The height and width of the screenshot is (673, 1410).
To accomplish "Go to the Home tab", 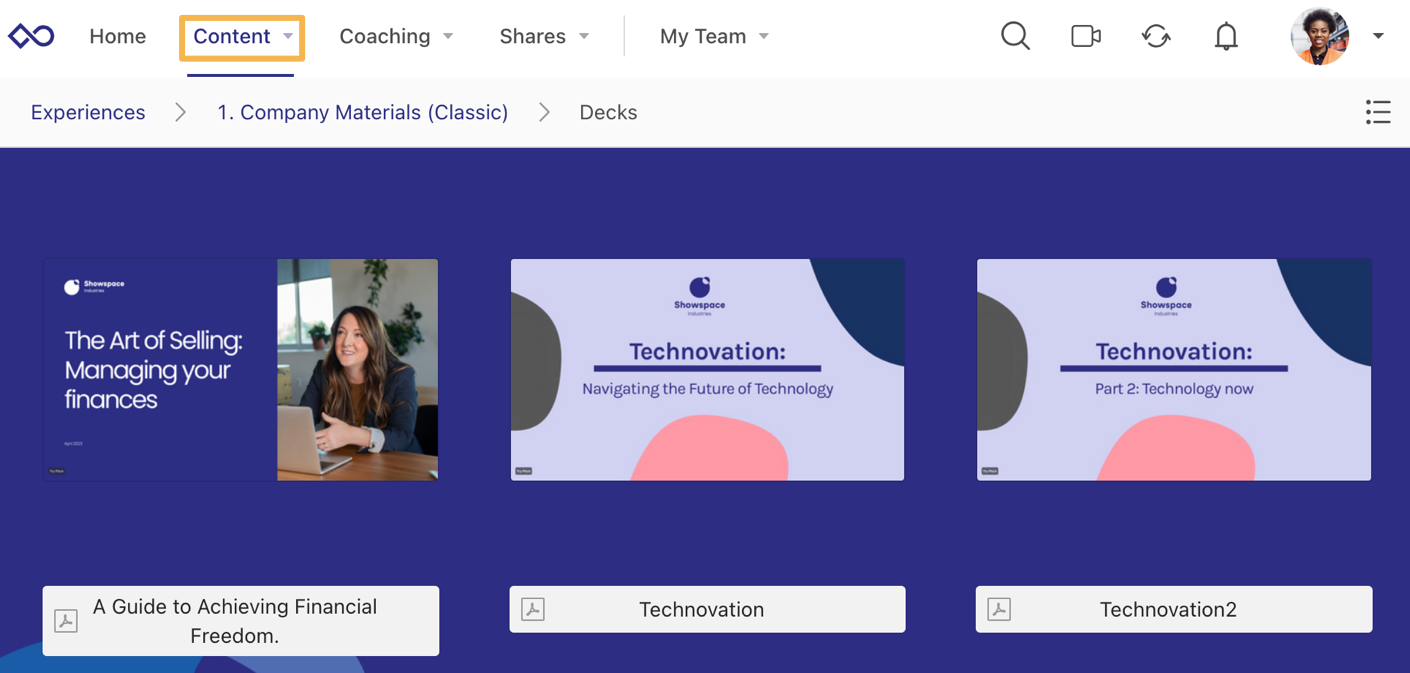I will 117,36.
